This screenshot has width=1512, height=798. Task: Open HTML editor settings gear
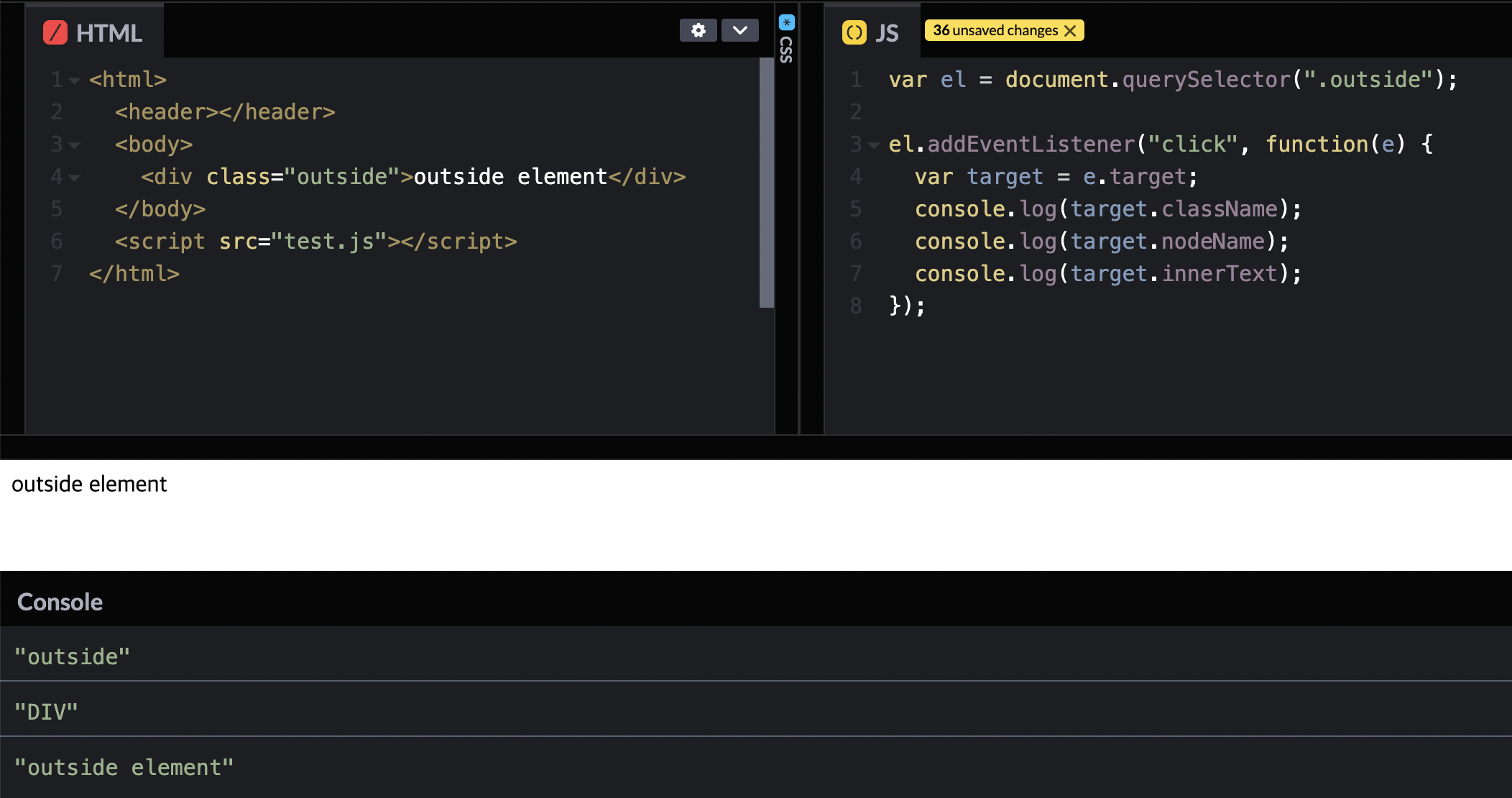[x=698, y=30]
